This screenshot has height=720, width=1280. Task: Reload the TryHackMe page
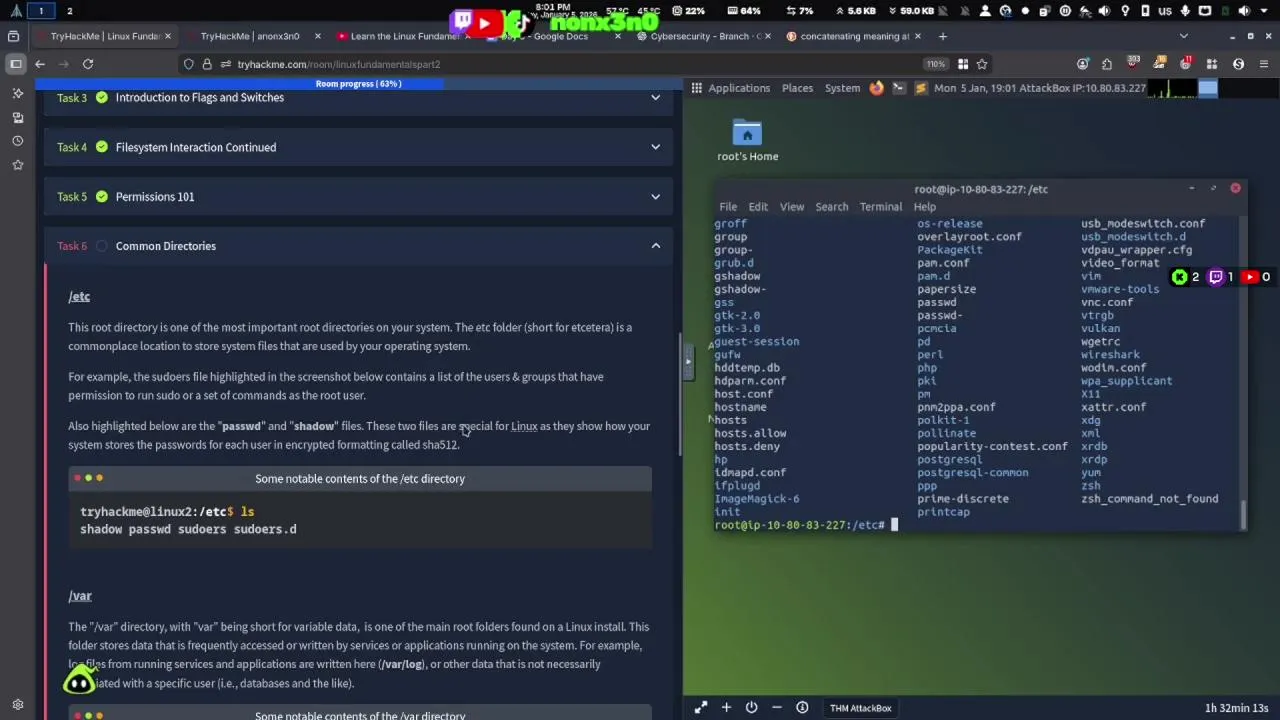point(88,64)
